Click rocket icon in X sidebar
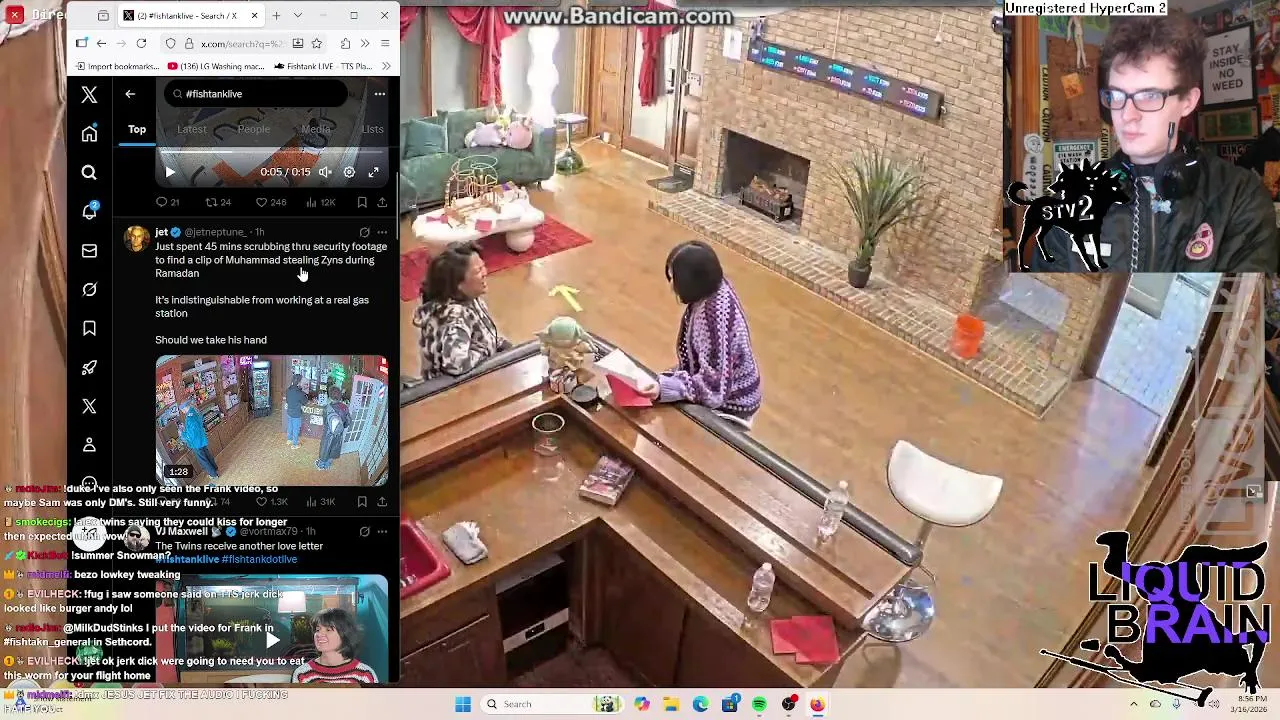Viewport: 1280px width, 720px height. point(89,367)
